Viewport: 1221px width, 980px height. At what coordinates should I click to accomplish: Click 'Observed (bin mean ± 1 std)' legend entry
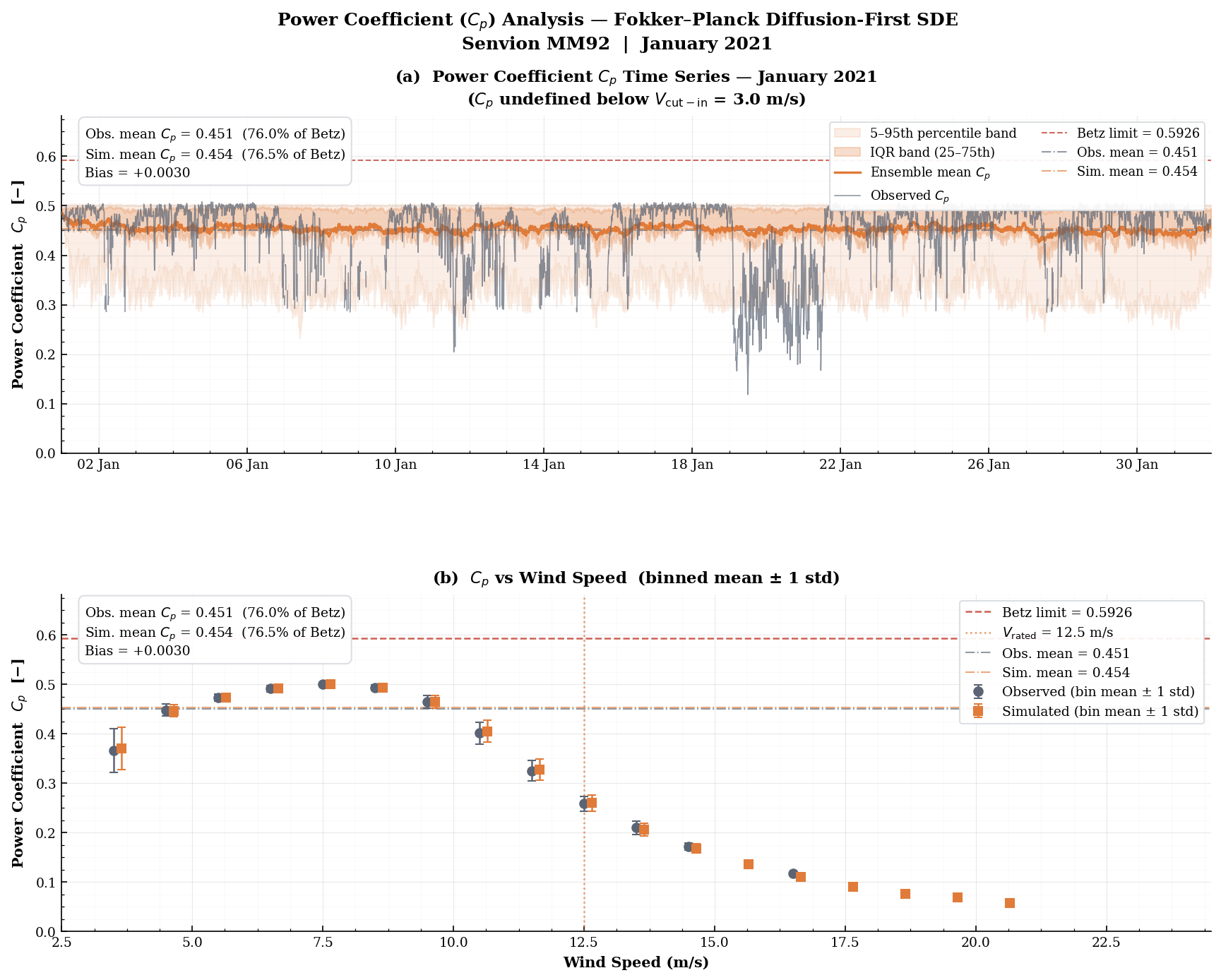(x=1080, y=692)
